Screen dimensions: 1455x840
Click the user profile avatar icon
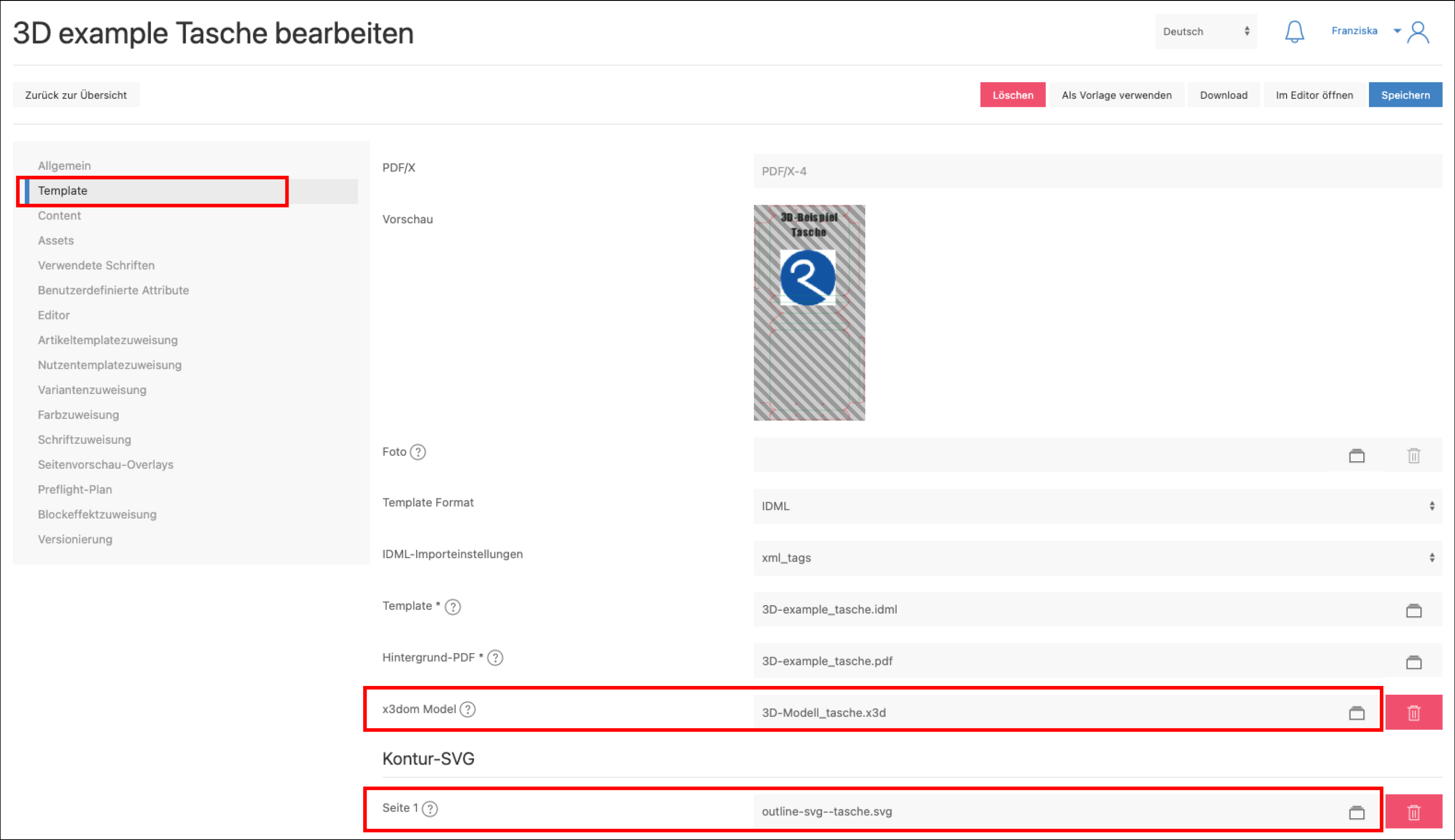[1417, 32]
